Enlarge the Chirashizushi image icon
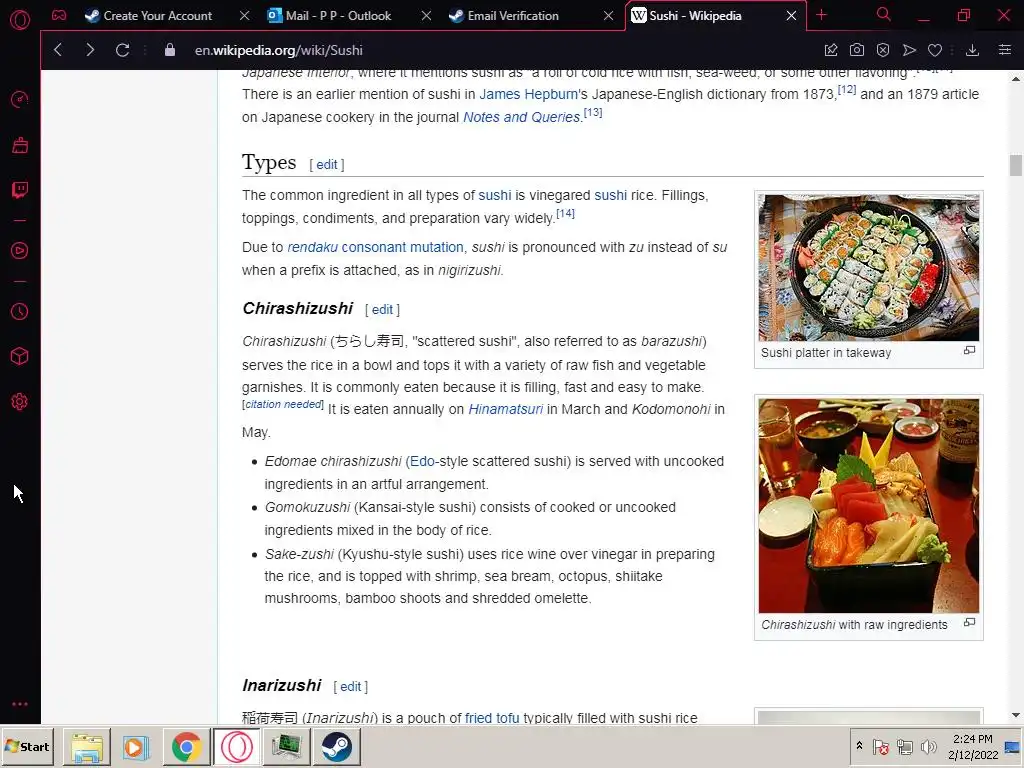Screen dimensions: 1024x768 click(x=970, y=622)
